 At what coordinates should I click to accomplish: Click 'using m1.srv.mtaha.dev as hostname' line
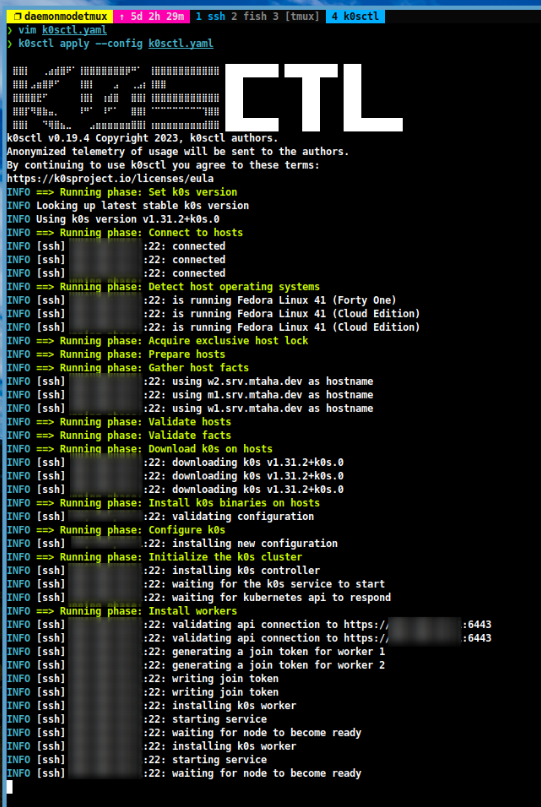(190, 395)
